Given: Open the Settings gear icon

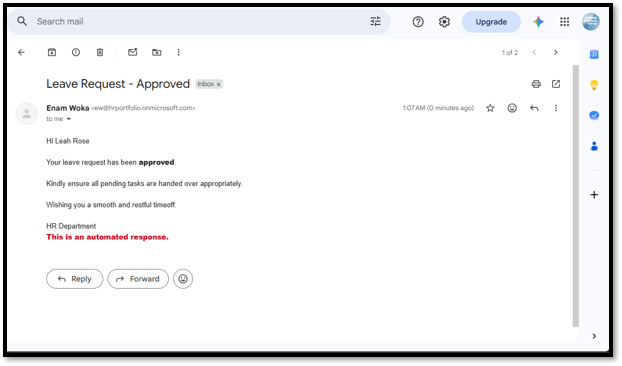Looking at the screenshot, I should coord(444,21).
